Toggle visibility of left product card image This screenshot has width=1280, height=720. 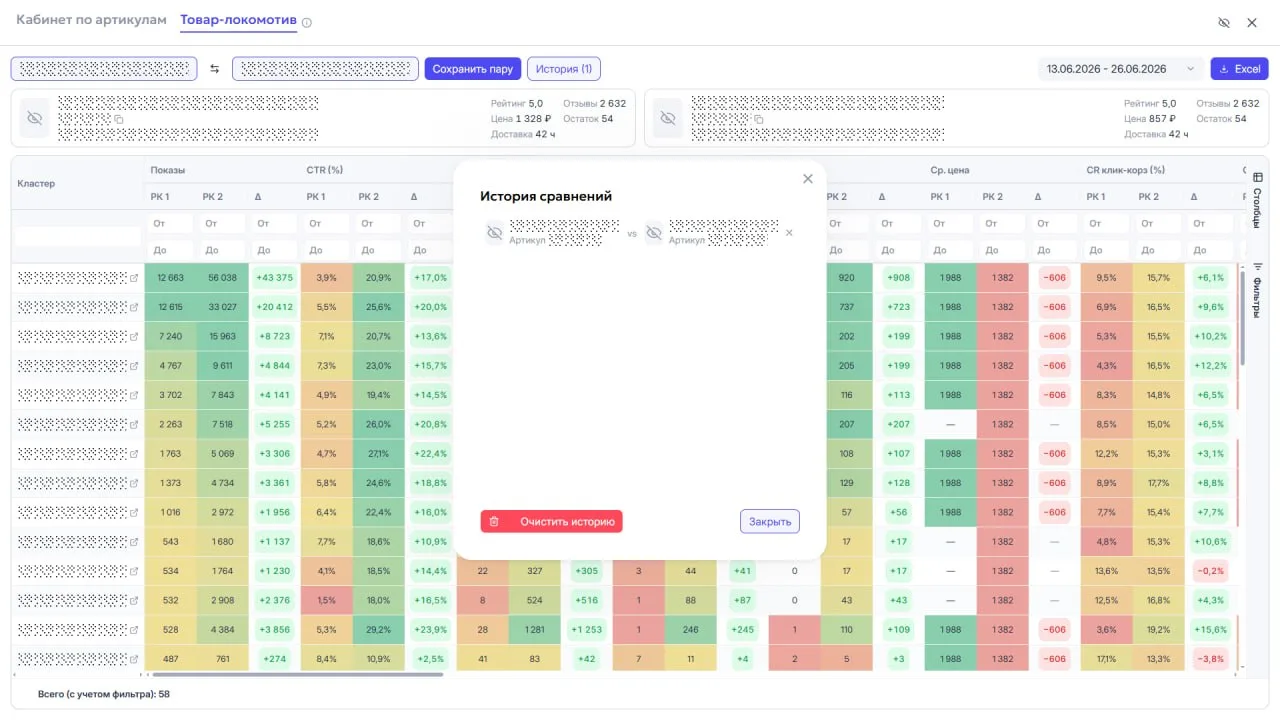[35, 118]
